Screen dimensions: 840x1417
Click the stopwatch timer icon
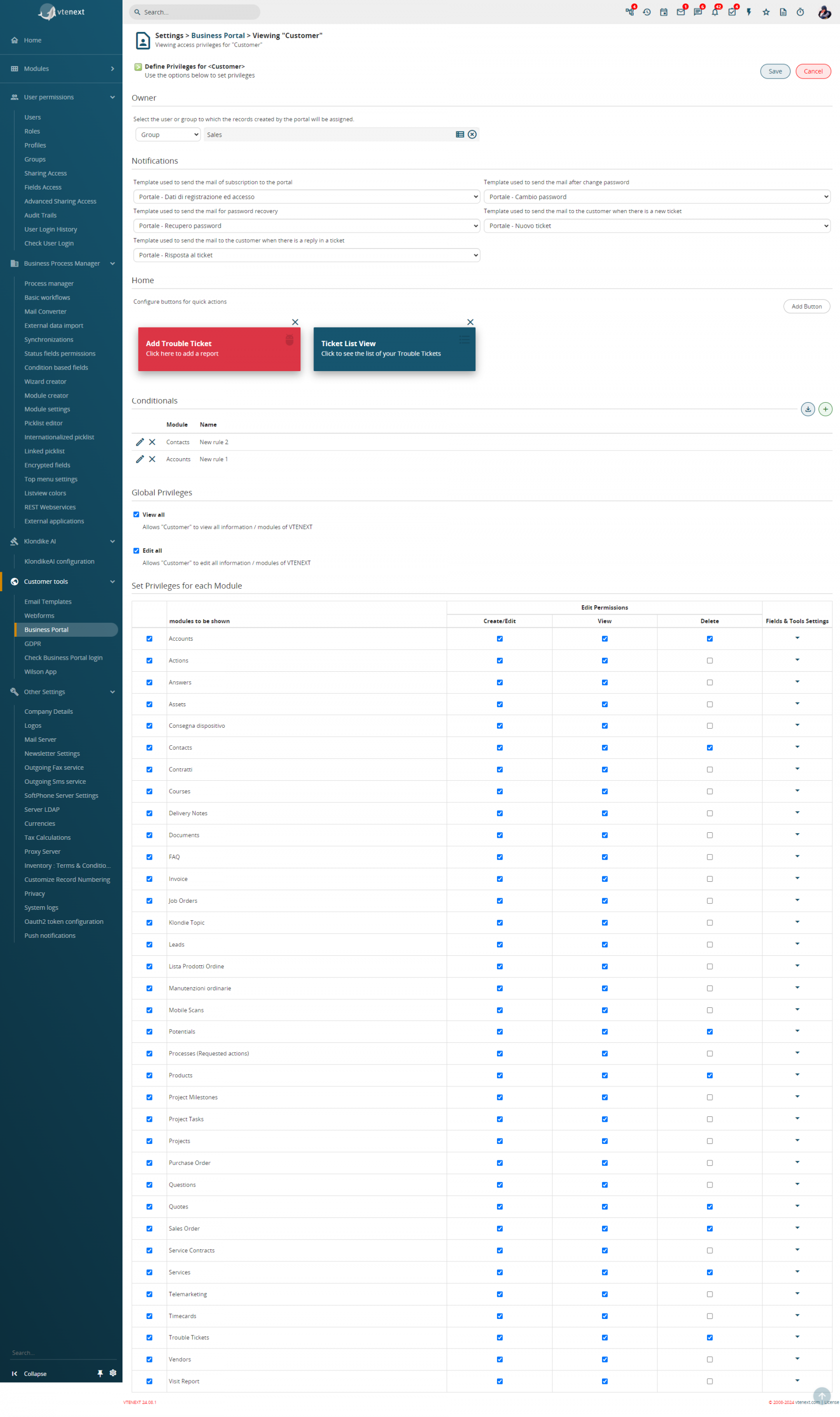[x=800, y=12]
